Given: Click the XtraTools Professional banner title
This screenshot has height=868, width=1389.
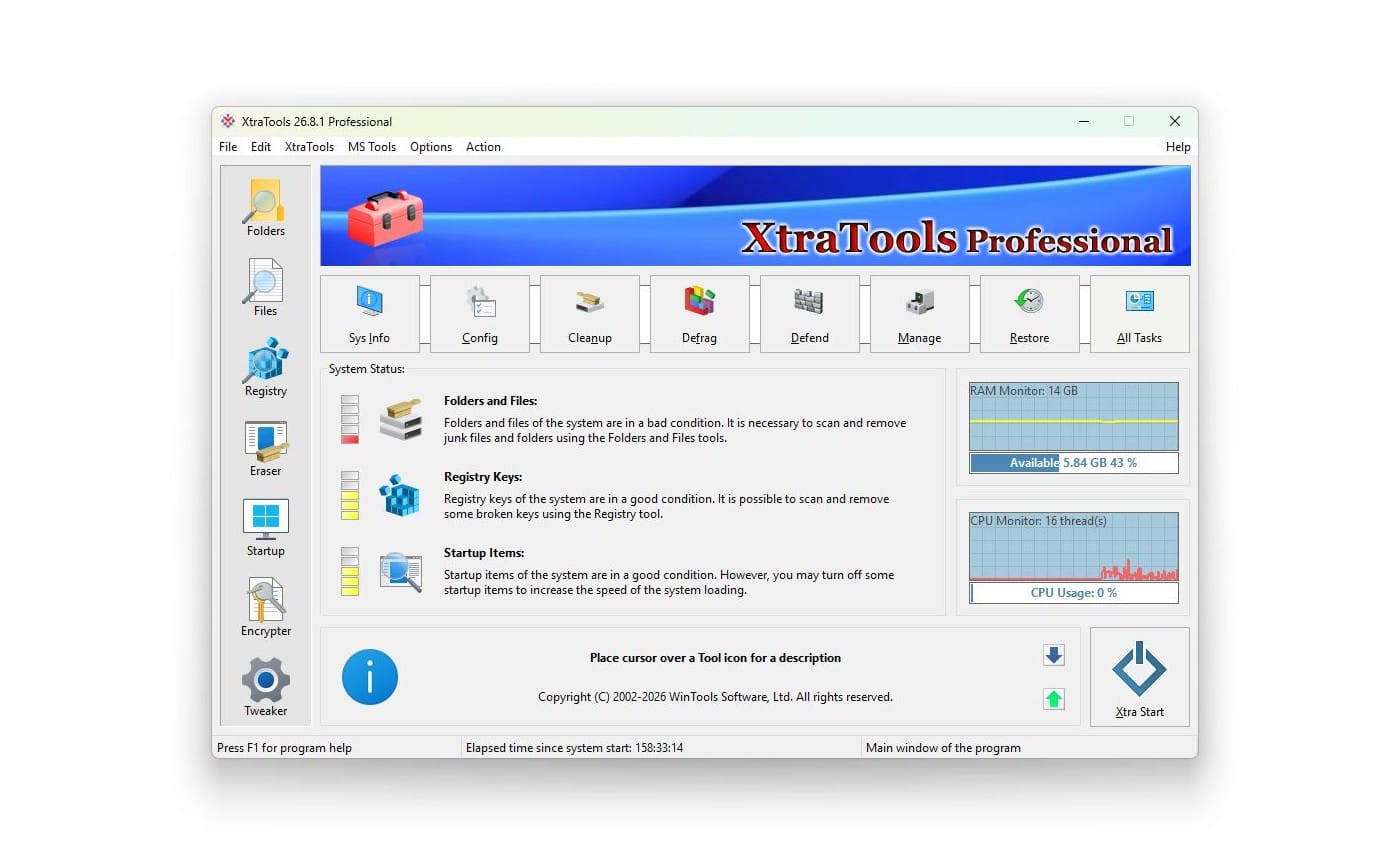Looking at the screenshot, I should point(957,238).
